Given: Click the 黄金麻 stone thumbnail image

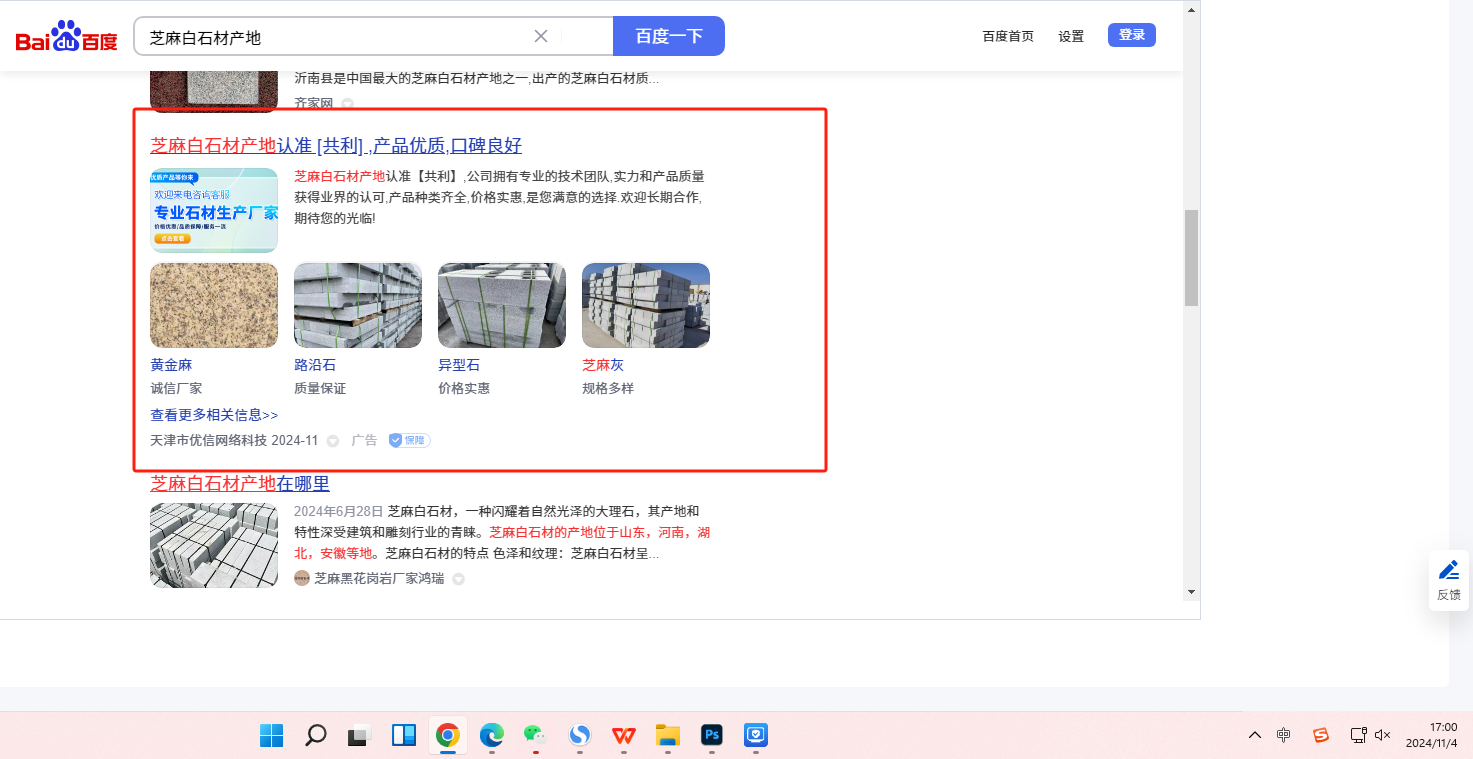Looking at the screenshot, I should (214, 305).
